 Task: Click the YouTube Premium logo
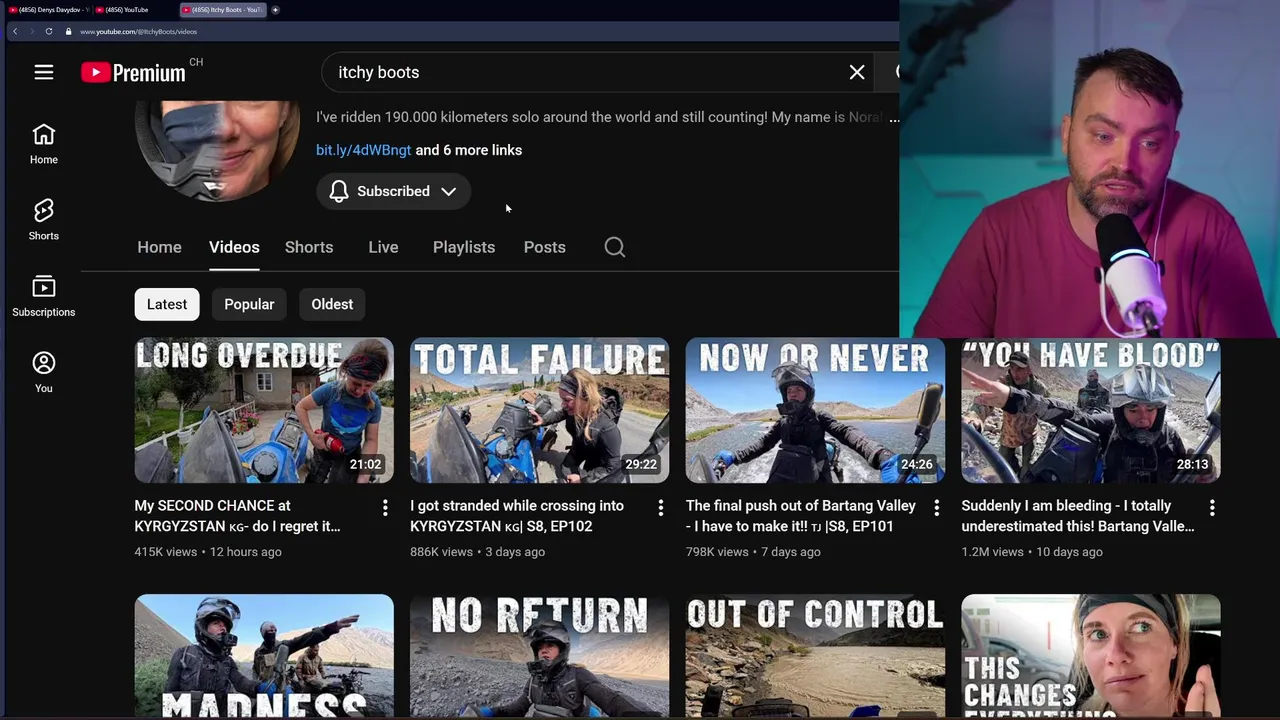coord(133,72)
